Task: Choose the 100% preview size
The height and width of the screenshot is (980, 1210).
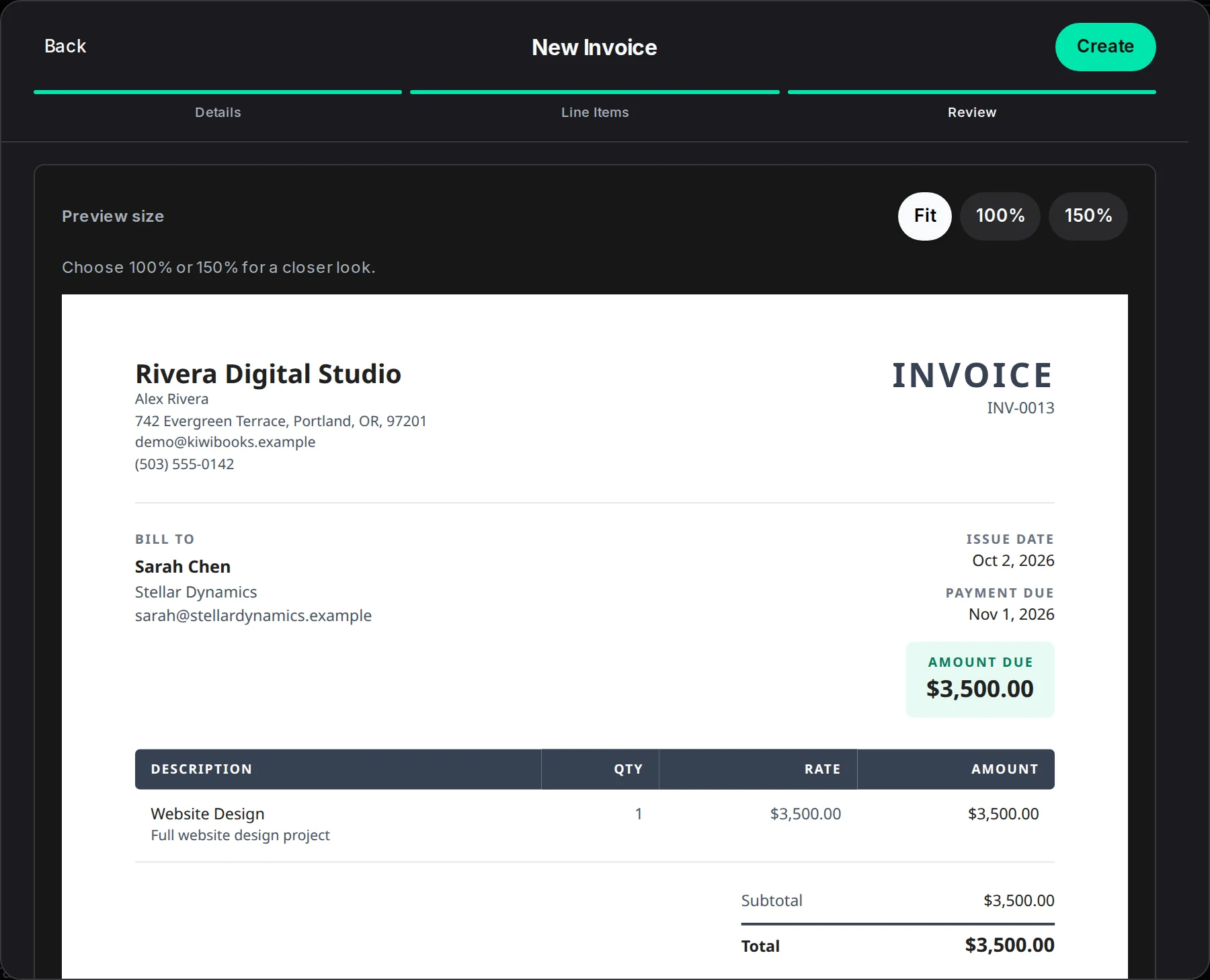Action: coord(1000,216)
